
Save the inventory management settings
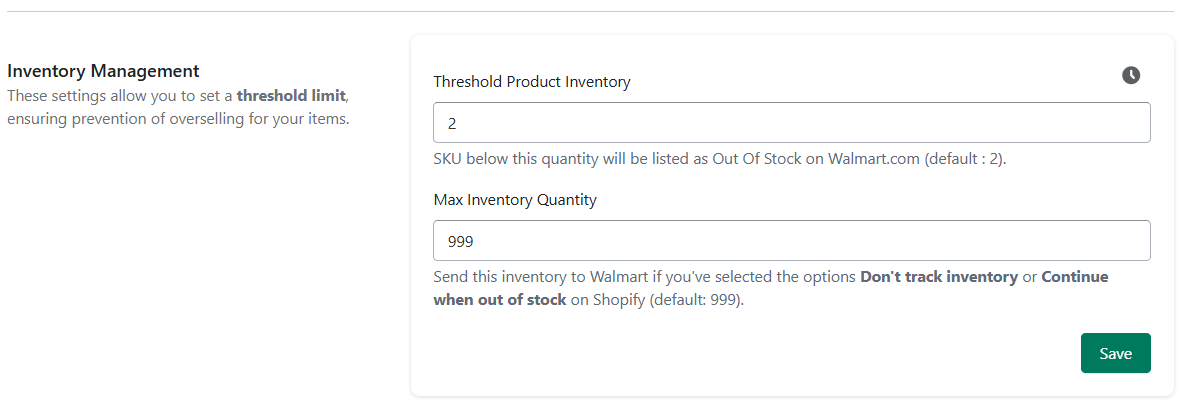[1115, 353]
